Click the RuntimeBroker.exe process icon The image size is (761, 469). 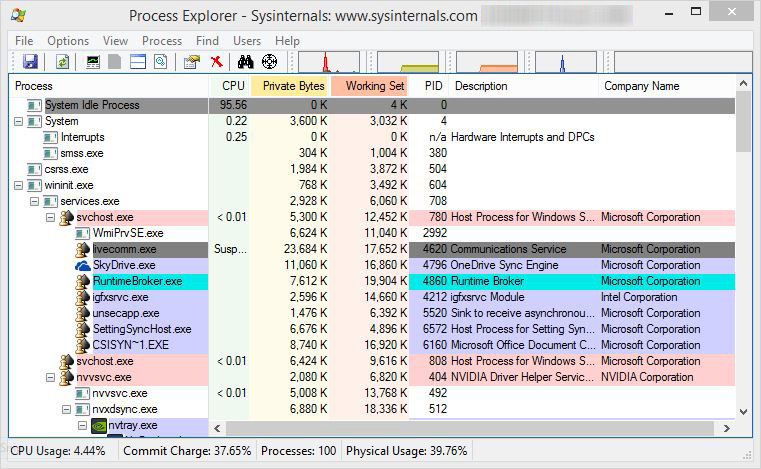(83, 281)
